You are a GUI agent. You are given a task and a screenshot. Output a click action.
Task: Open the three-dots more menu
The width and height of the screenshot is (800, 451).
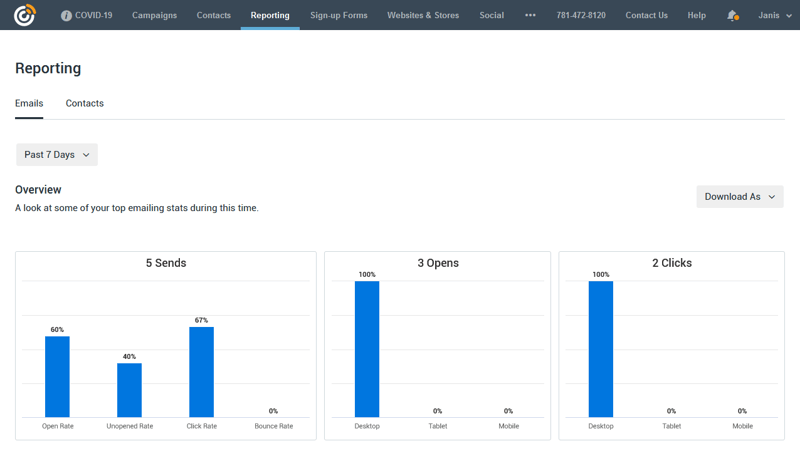(x=530, y=15)
